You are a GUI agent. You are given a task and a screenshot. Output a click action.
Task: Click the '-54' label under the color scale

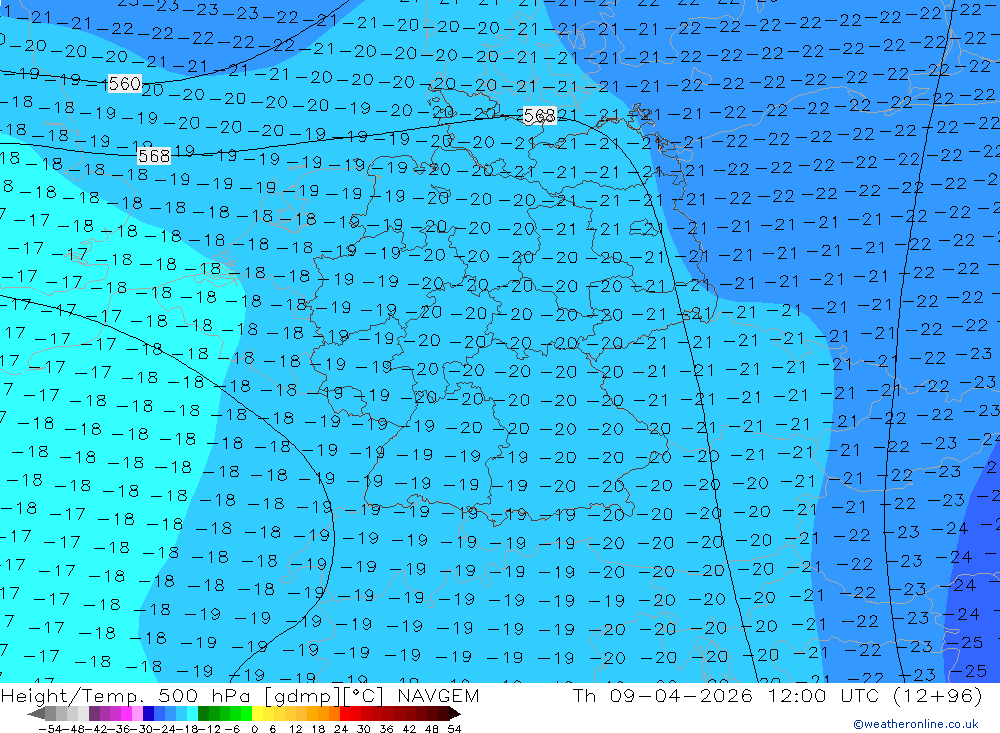50,729
